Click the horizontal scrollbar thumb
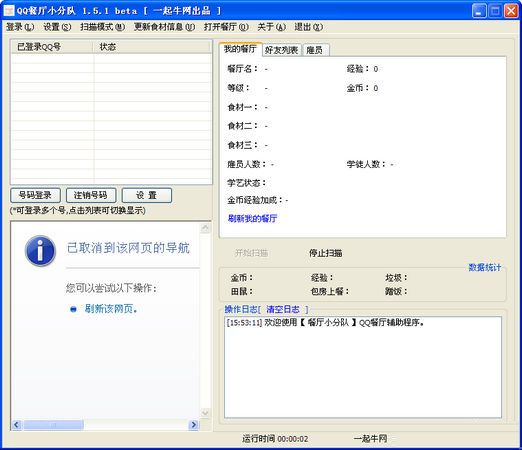 (x=53, y=425)
